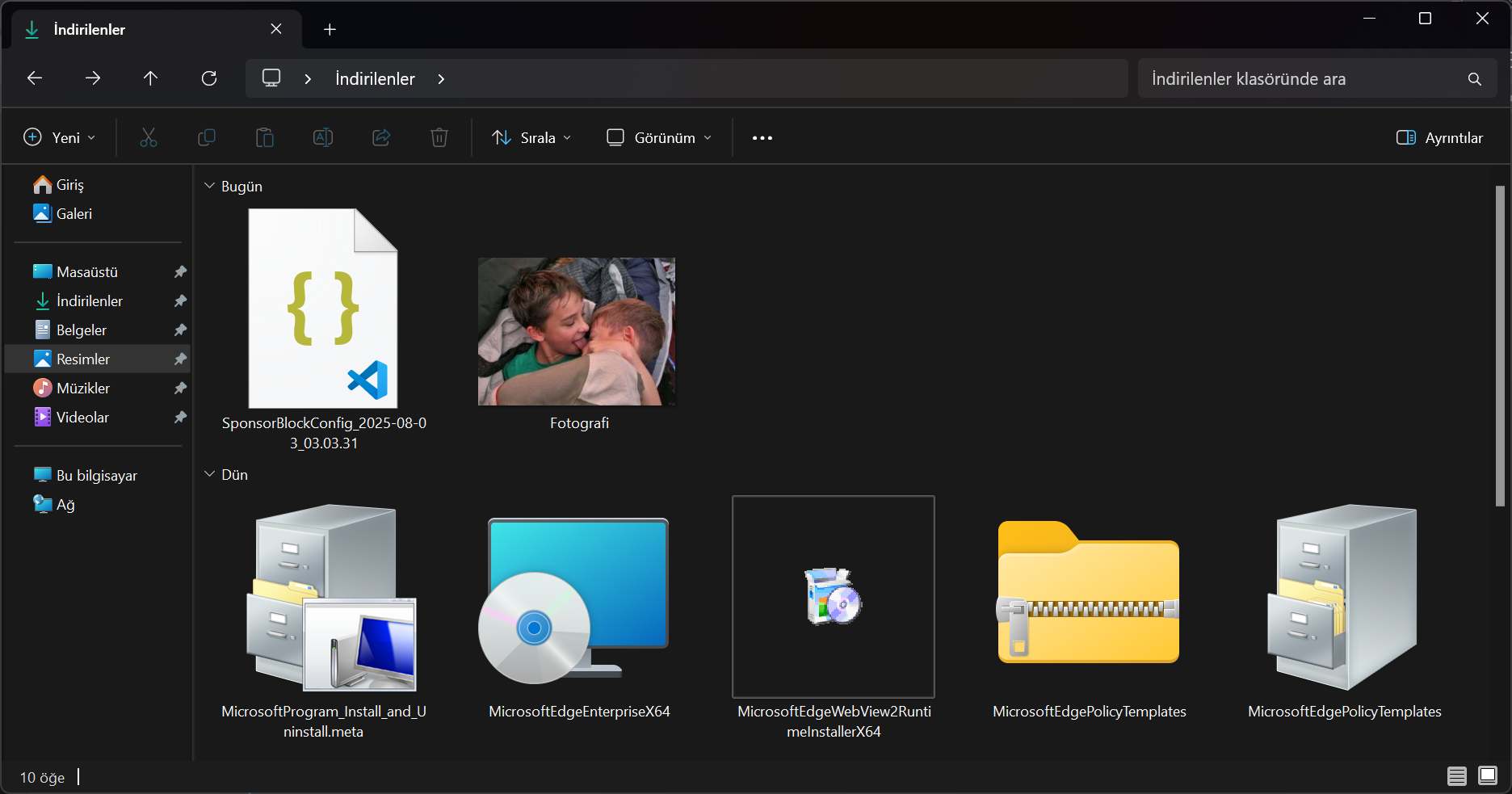Viewport: 1512px width, 794px height.
Task: Expand chevron after İndirilenler in address bar
Action: click(441, 78)
